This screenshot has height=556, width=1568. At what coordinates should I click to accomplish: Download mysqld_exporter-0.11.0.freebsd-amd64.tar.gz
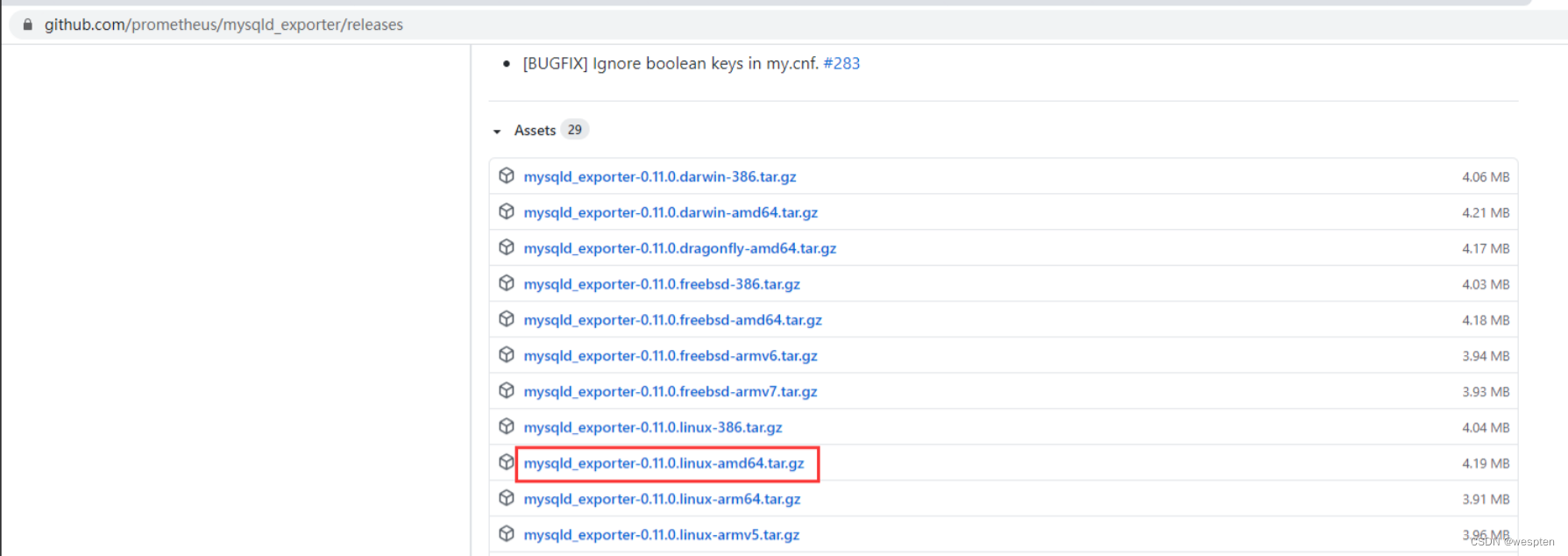[x=673, y=320]
